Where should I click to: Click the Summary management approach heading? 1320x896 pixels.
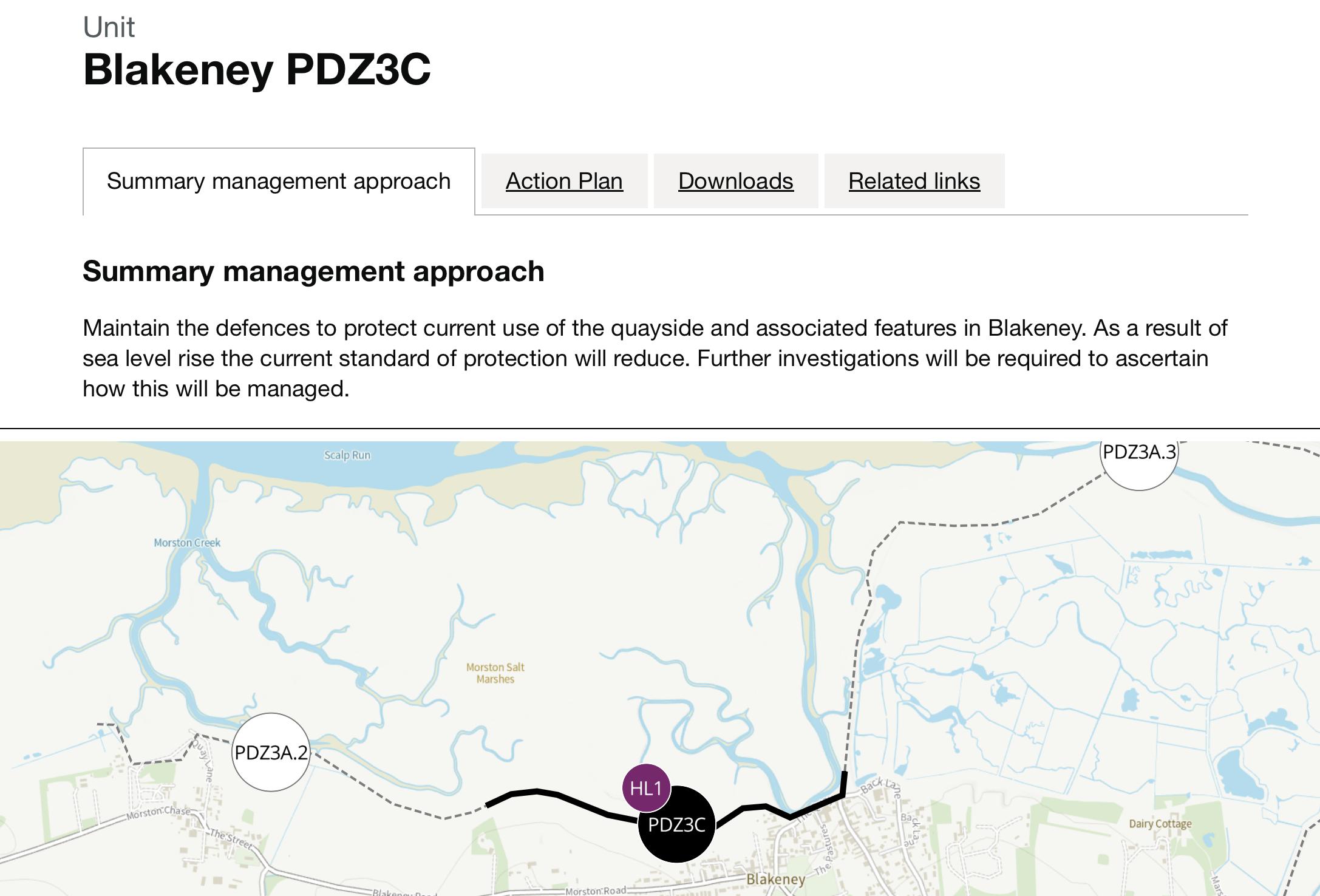(313, 271)
